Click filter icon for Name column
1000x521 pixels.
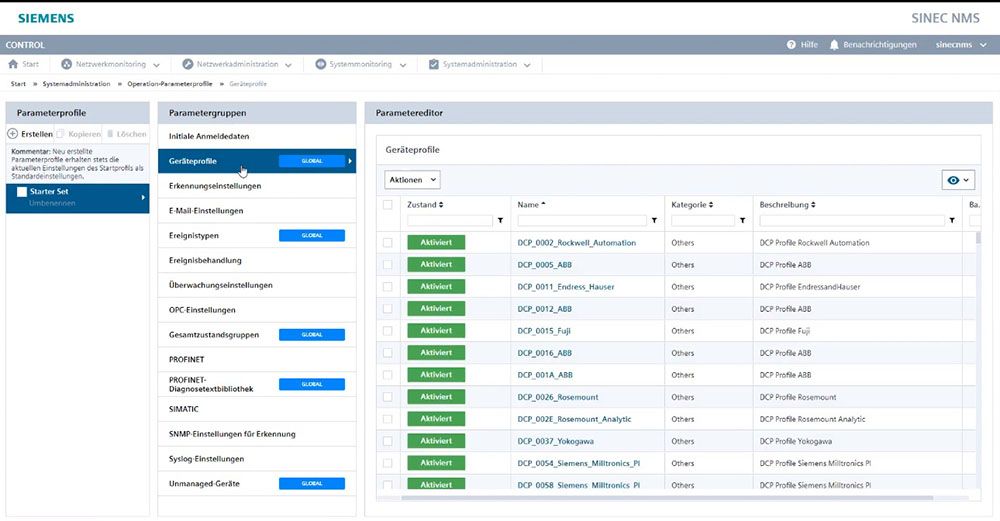[654, 221]
